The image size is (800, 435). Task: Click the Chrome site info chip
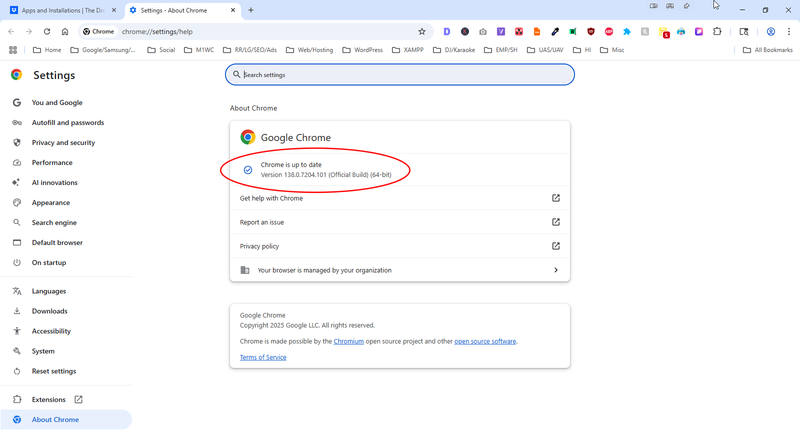pyautogui.click(x=98, y=32)
